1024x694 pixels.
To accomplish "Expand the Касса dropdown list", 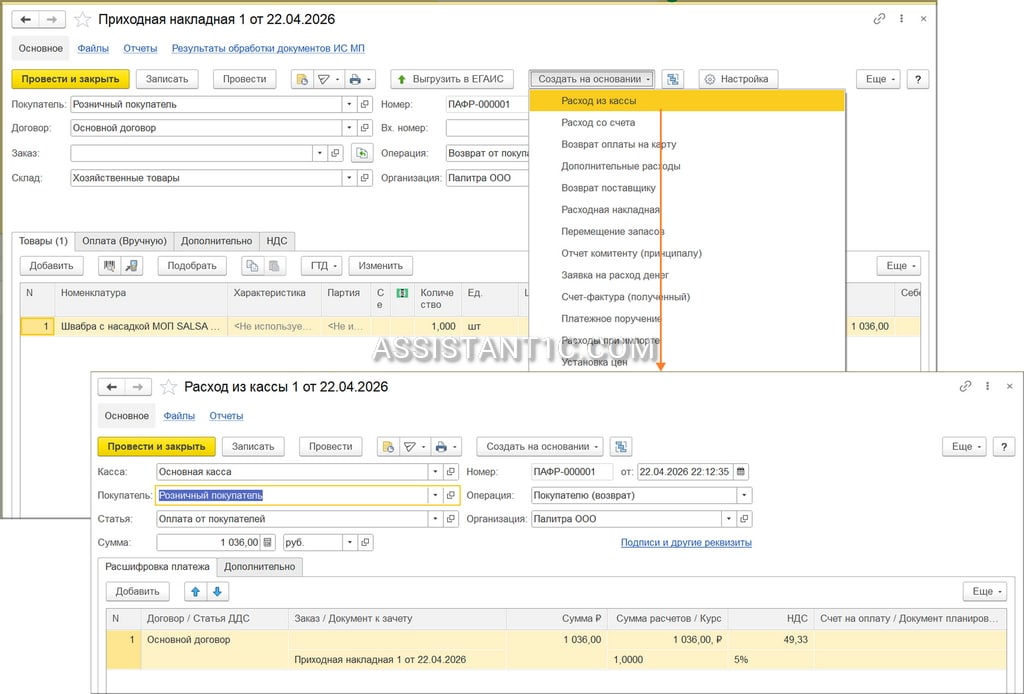I will click(436, 471).
